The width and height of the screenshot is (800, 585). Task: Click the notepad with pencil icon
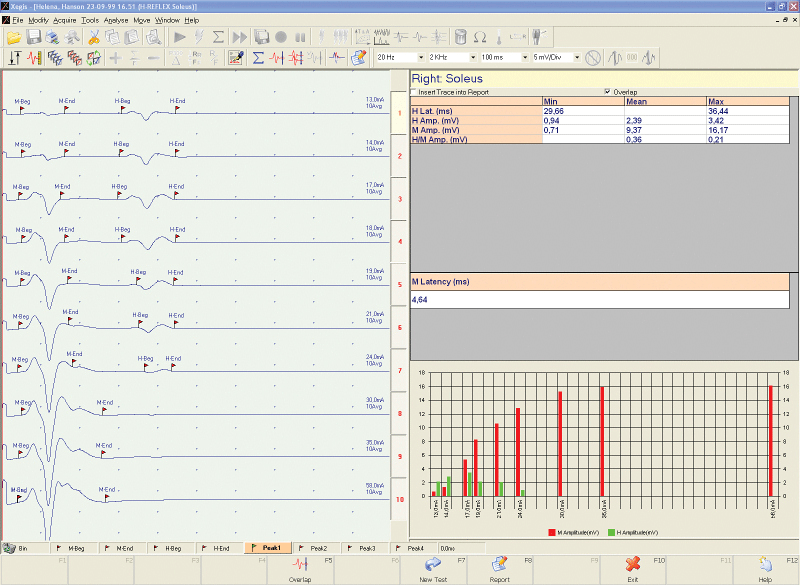point(358,57)
